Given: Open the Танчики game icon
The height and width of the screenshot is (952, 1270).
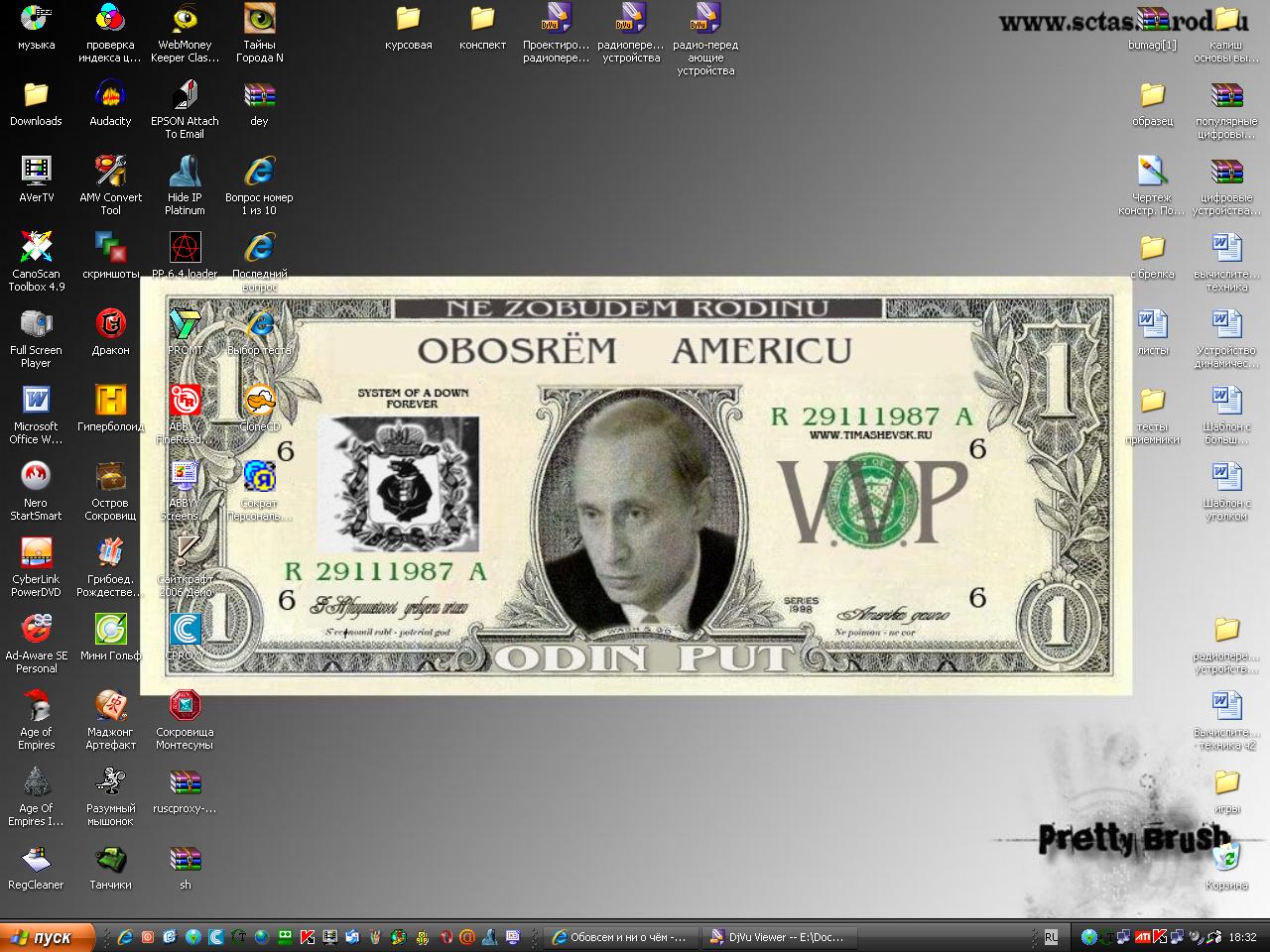Looking at the screenshot, I should pos(110,868).
